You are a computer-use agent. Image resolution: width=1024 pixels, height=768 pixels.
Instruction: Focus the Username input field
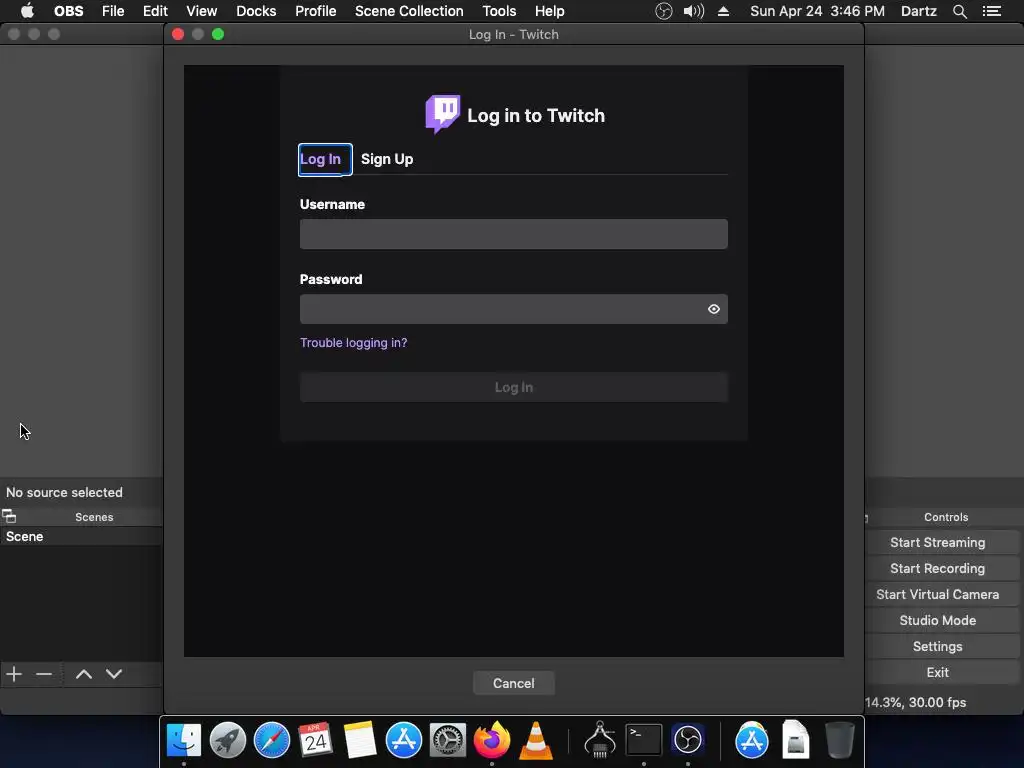(x=513, y=234)
